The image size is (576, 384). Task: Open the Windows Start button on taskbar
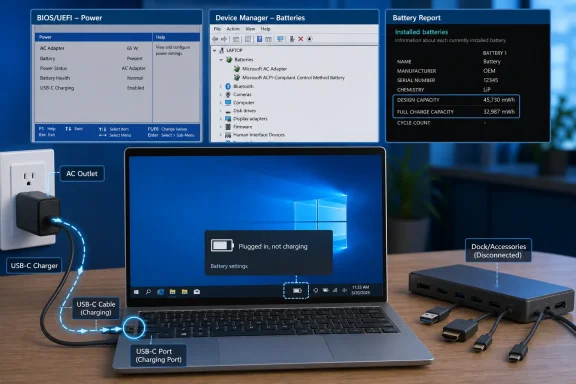tap(136, 292)
